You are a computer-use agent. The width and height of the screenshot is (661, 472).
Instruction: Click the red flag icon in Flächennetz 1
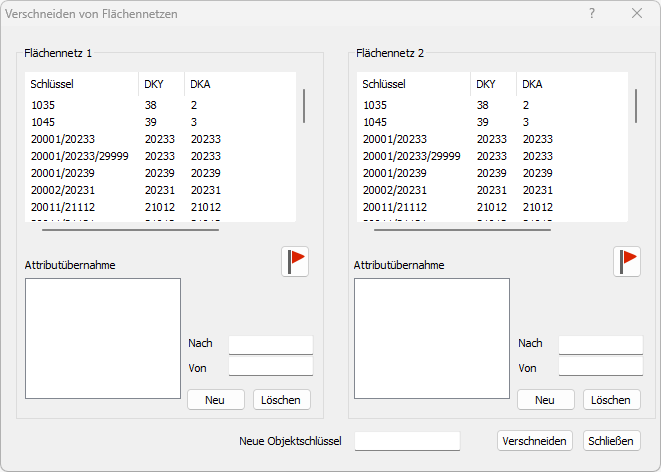295,261
